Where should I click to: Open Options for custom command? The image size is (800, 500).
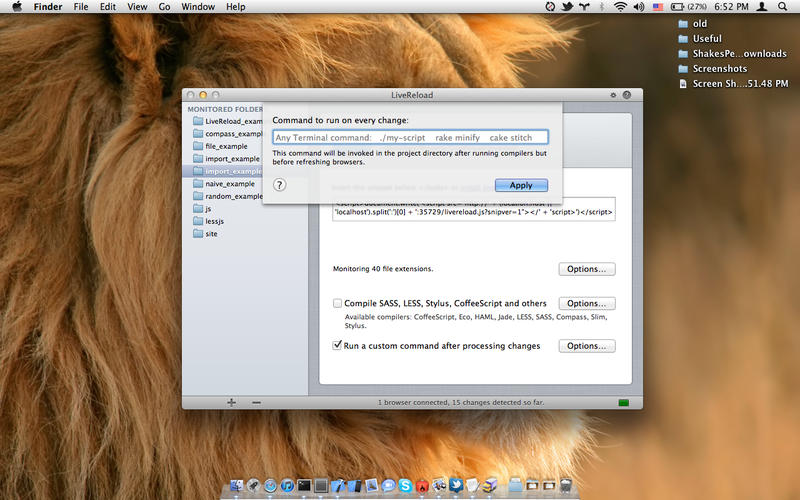pyautogui.click(x=587, y=346)
